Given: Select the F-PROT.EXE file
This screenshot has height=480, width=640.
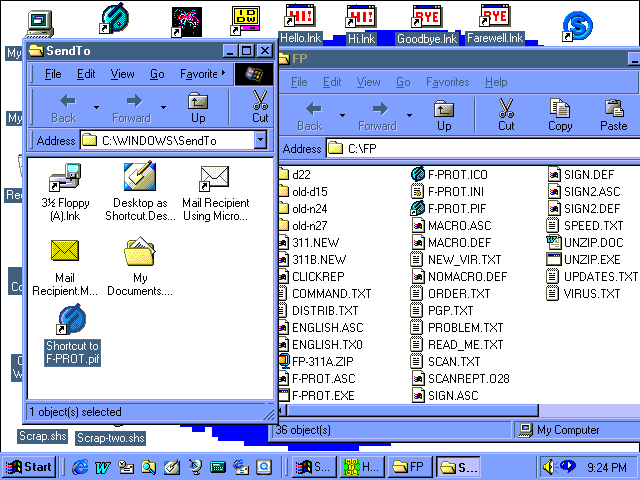Looking at the screenshot, I should pyautogui.click(x=322, y=395).
